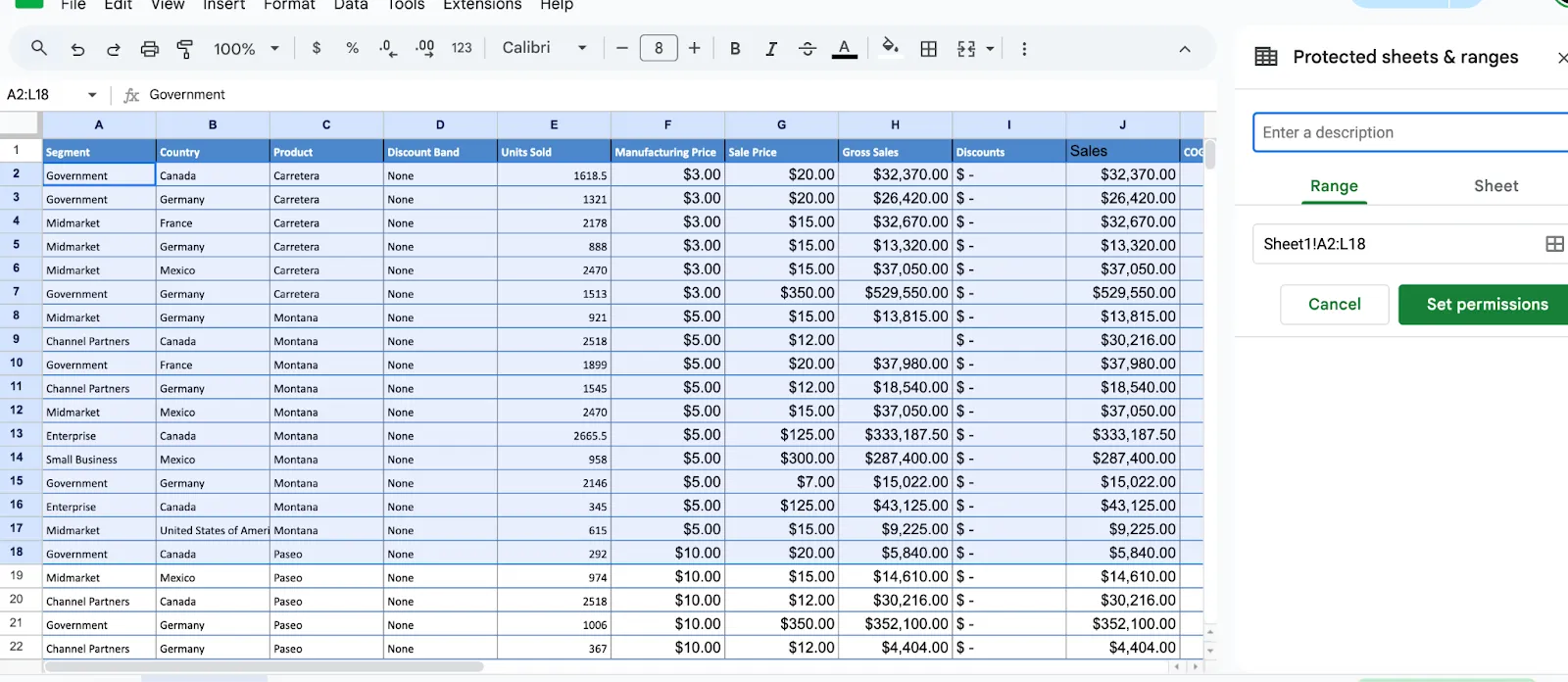Toggle bold formatting
The width and height of the screenshot is (1568, 682).
click(735, 48)
